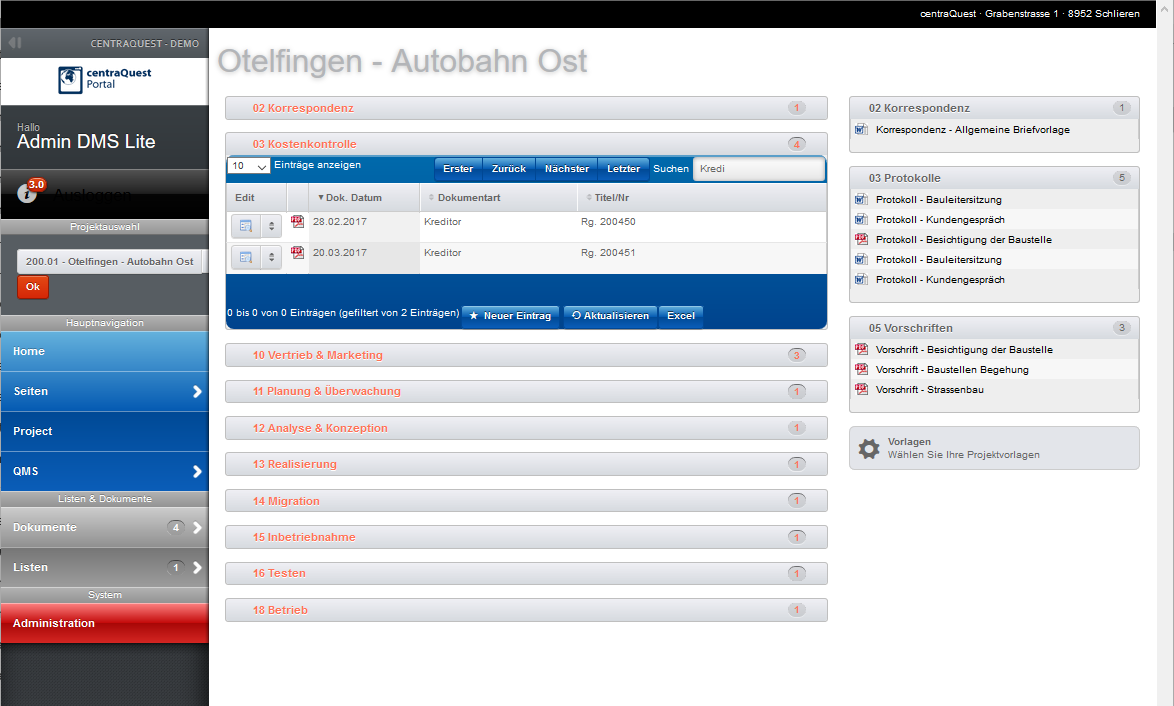Image resolution: width=1174 pixels, height=706 pixels.
Task: Open edit form for 20.03.2017 entry
Action: click(246, 257)
